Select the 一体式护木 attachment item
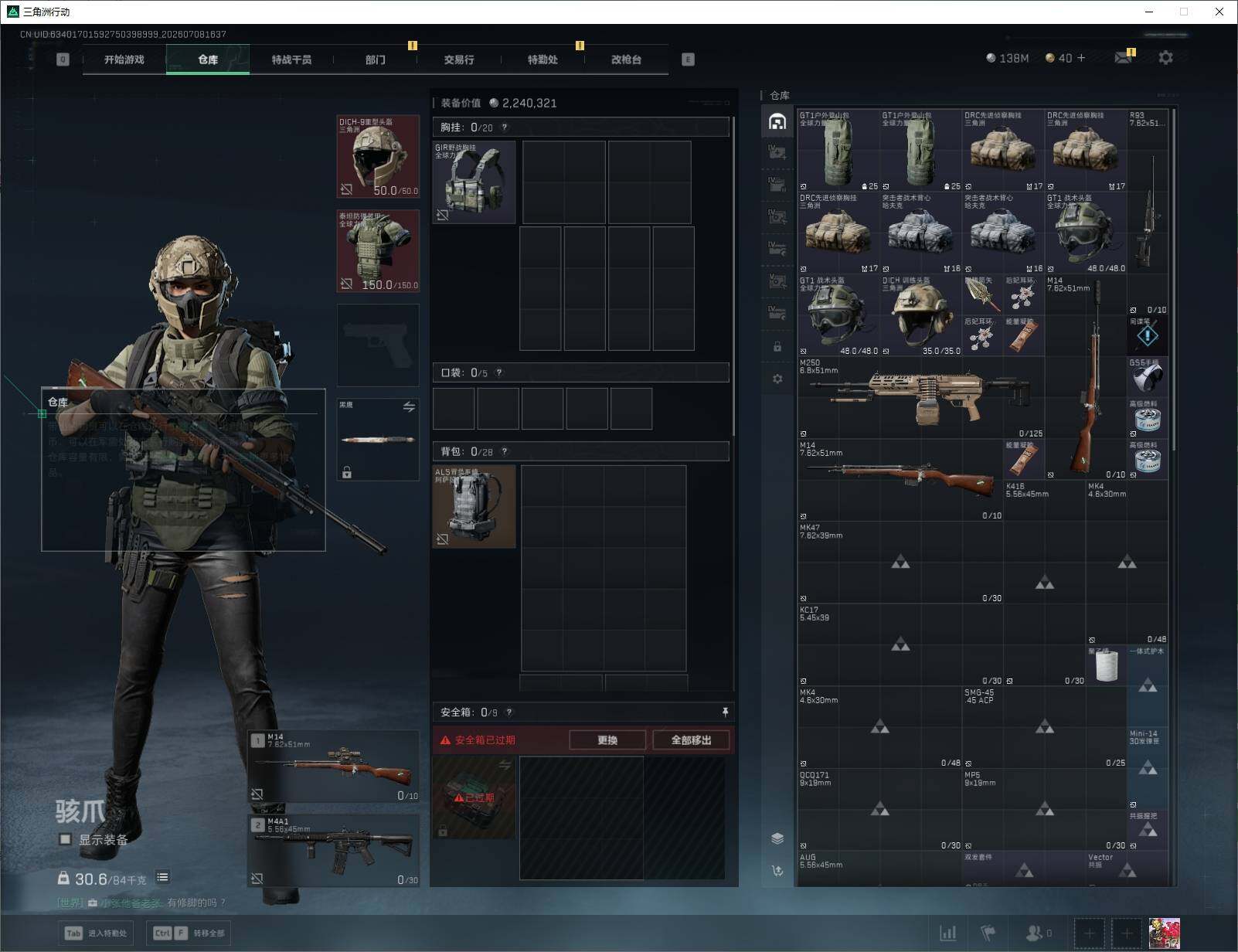1238x952 pixels. (1148, 686)
